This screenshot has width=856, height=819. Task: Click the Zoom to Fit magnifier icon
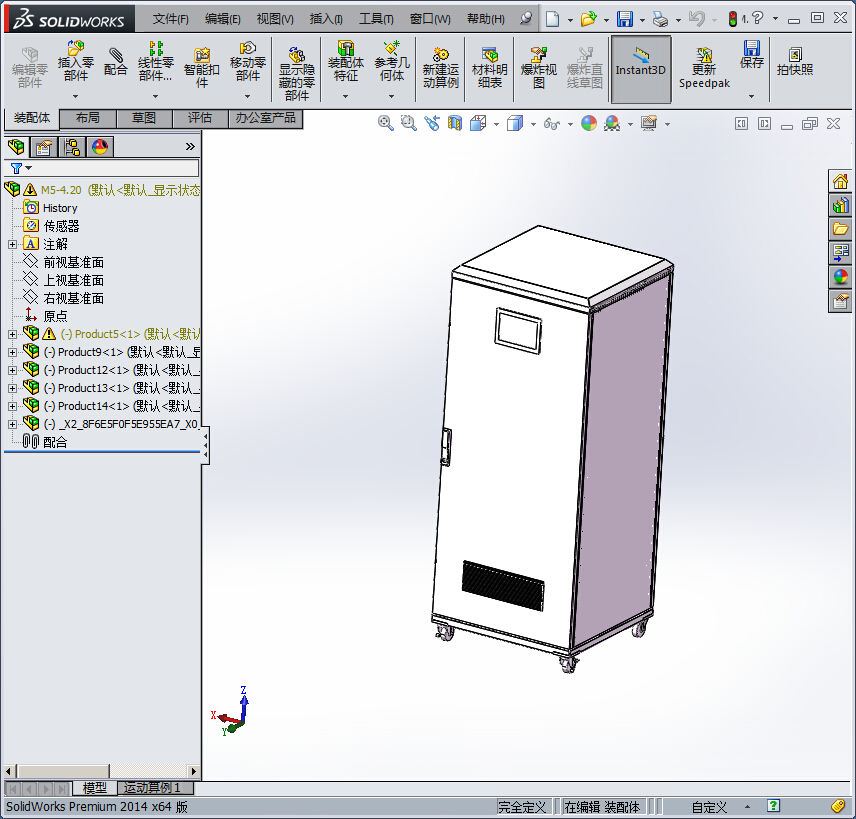pyautogui.click(x=386, y=123)
